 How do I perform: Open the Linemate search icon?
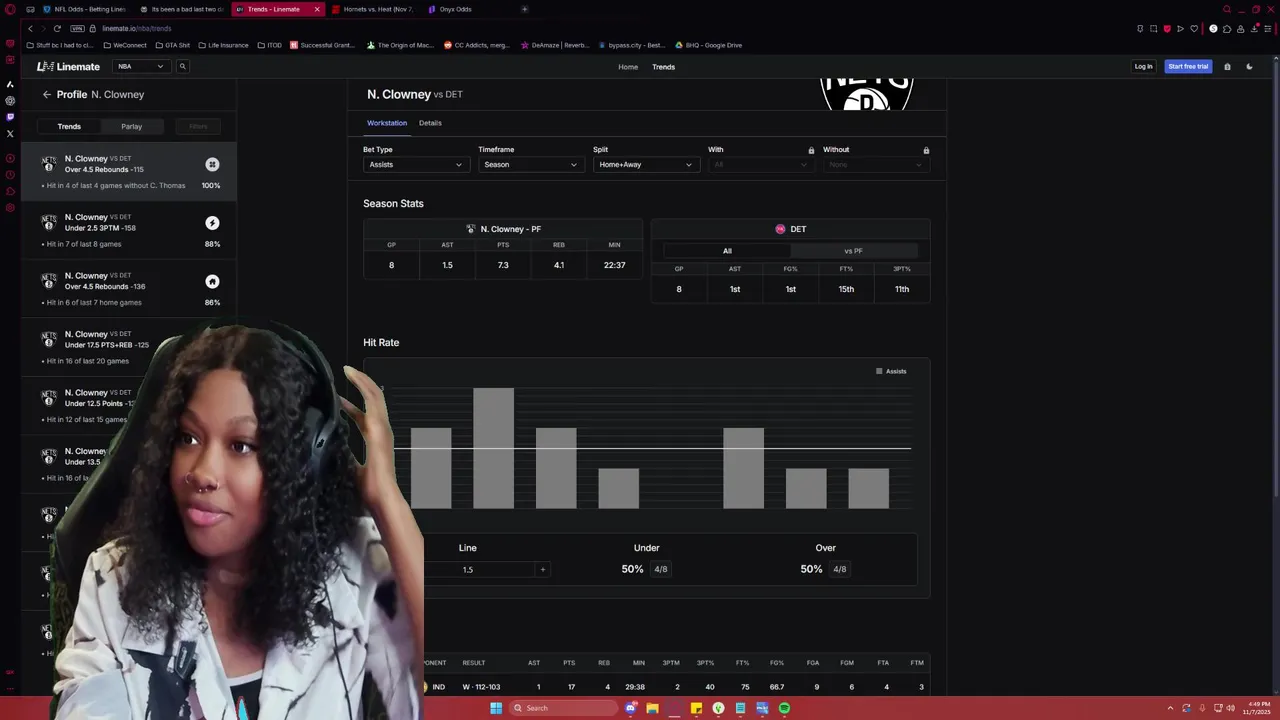click(x=182, y=66)
